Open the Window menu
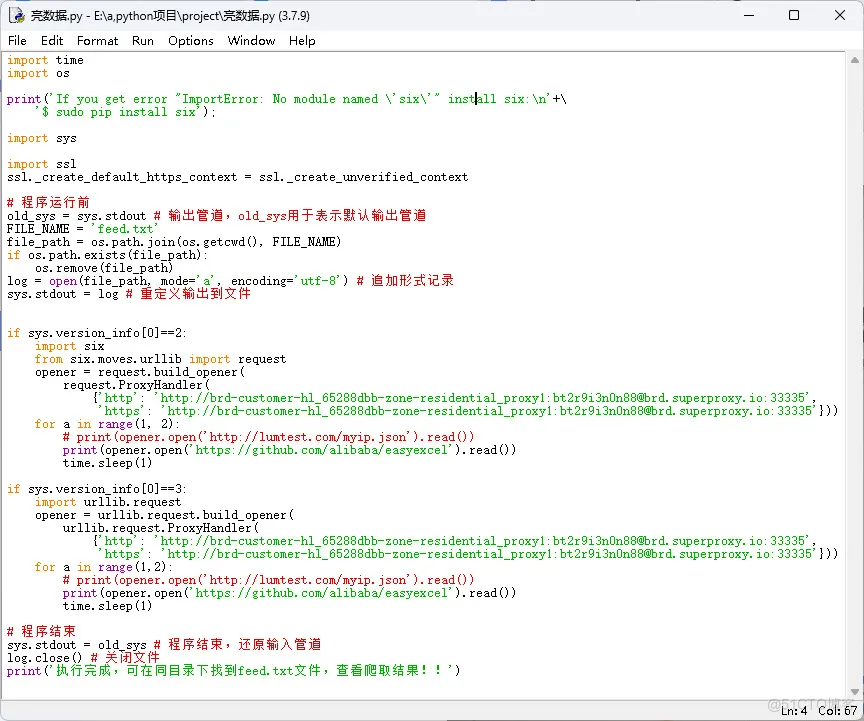This screenshot has height=721, width=864. tap(251, 41)
